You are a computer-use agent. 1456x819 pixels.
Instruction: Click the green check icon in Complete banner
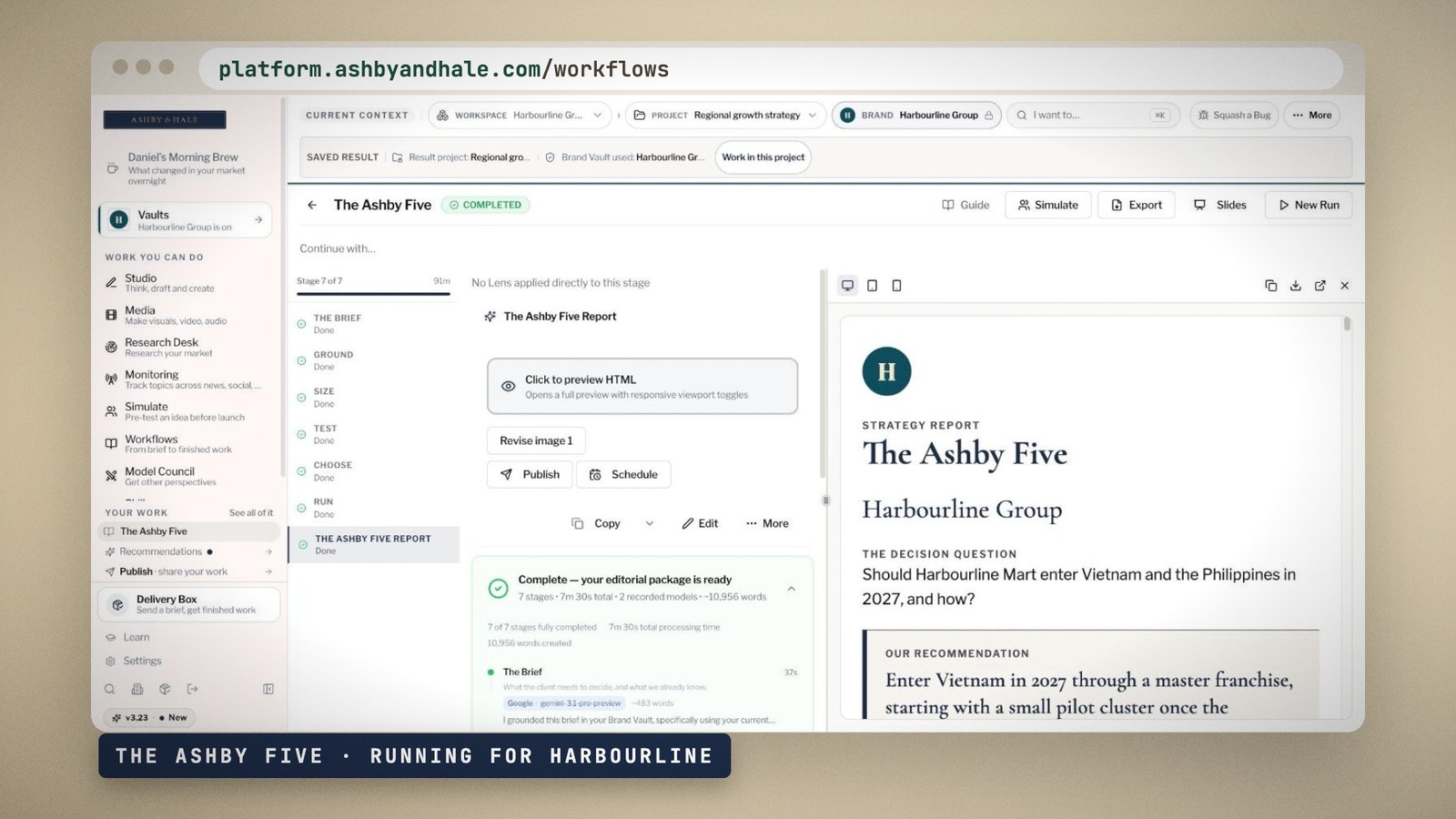click(498, 589)
